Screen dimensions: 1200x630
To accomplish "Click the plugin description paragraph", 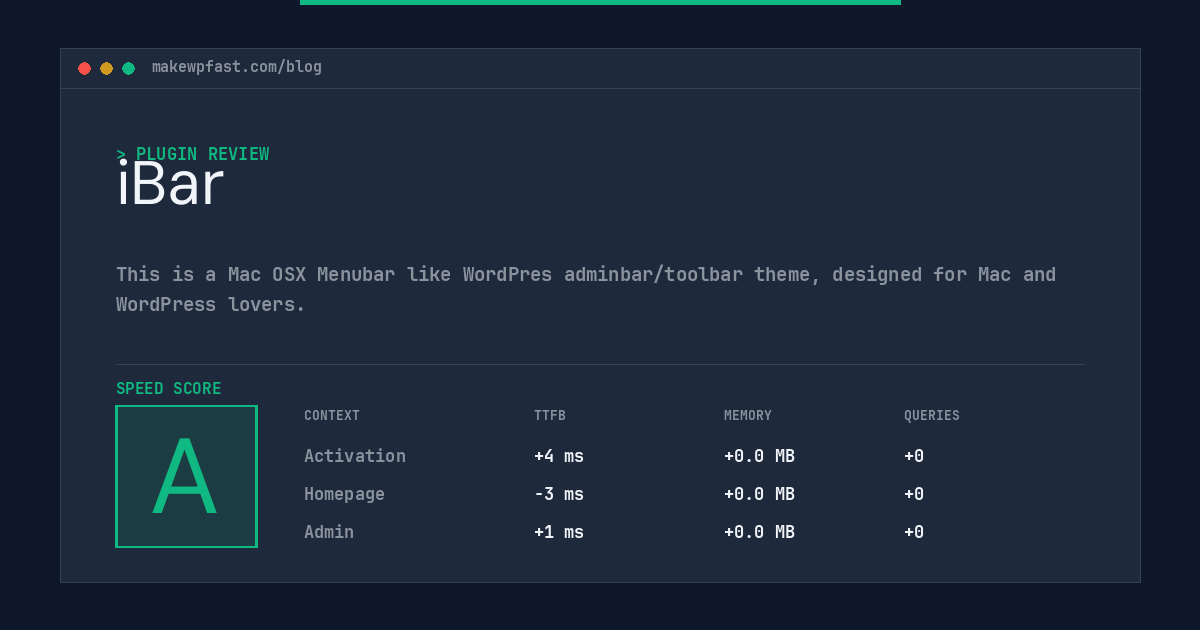I will coord(586,289).
